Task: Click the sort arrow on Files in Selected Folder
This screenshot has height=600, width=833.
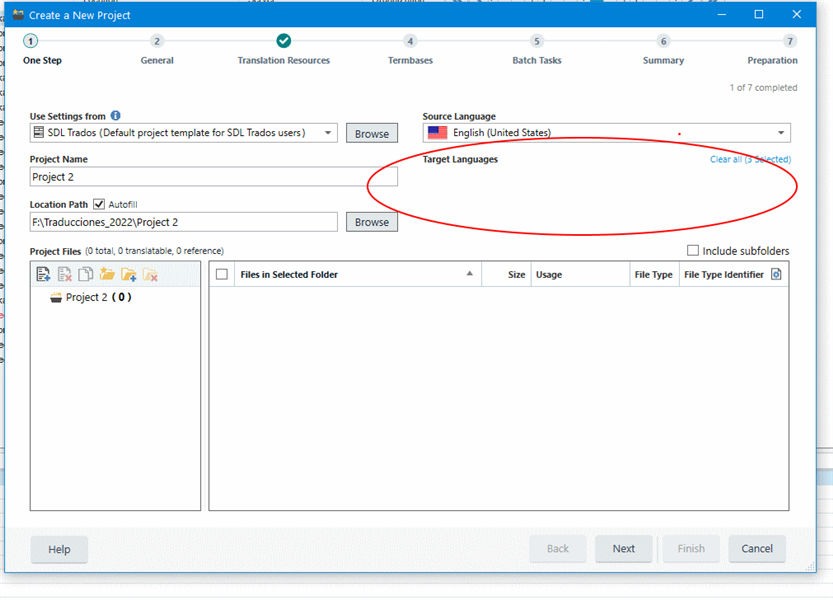Action: 472,273
